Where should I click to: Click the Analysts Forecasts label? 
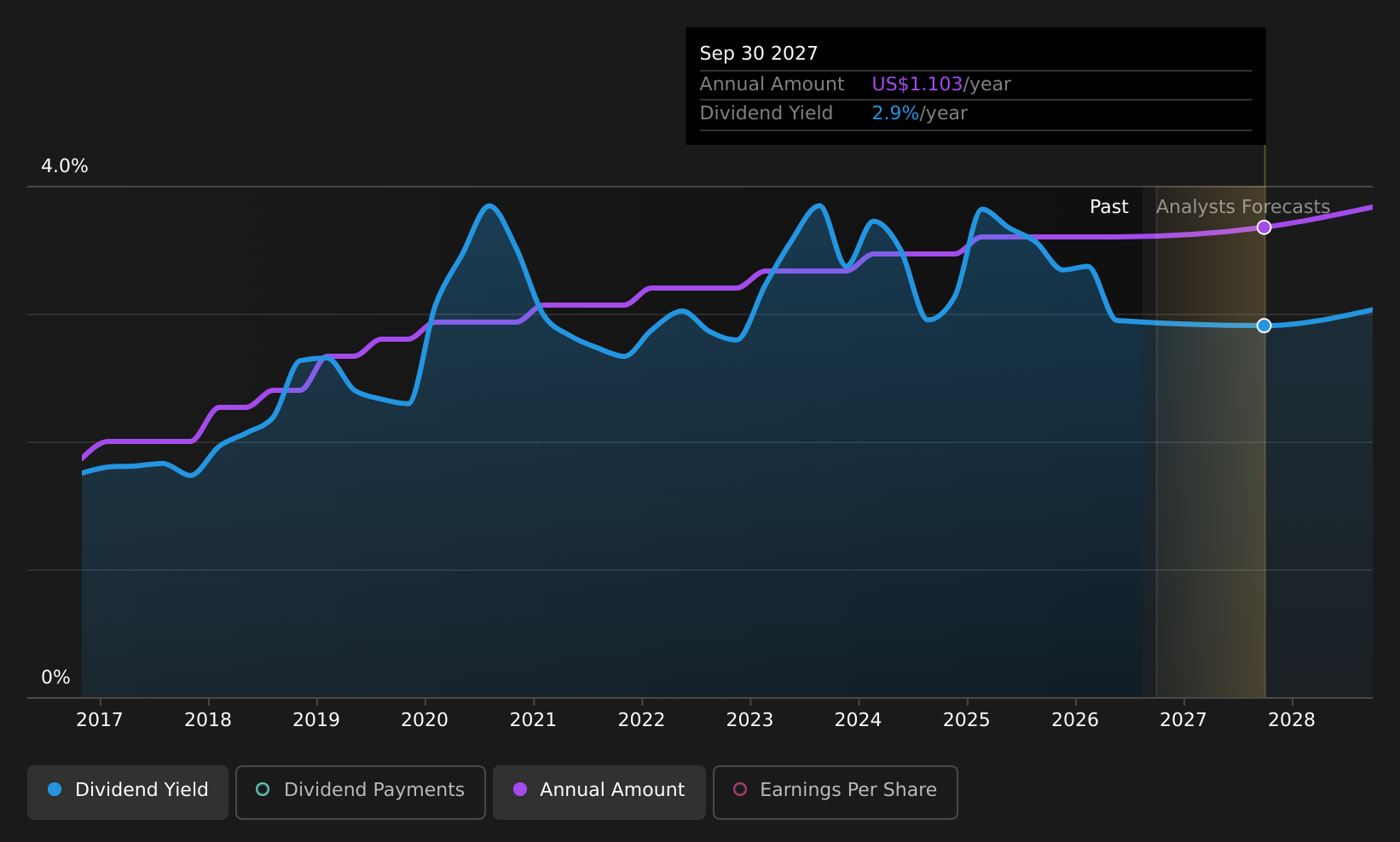click(1243, 207)
